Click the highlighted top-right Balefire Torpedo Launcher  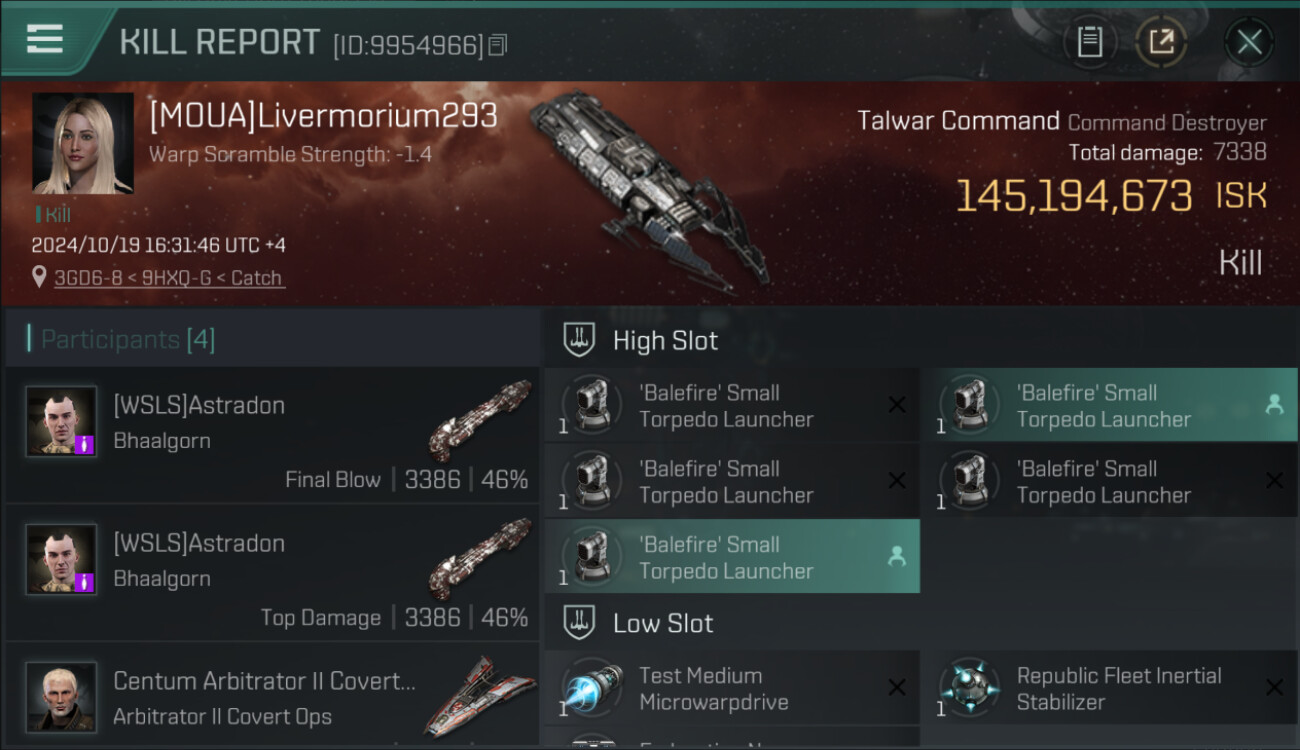coord(1109,405)
